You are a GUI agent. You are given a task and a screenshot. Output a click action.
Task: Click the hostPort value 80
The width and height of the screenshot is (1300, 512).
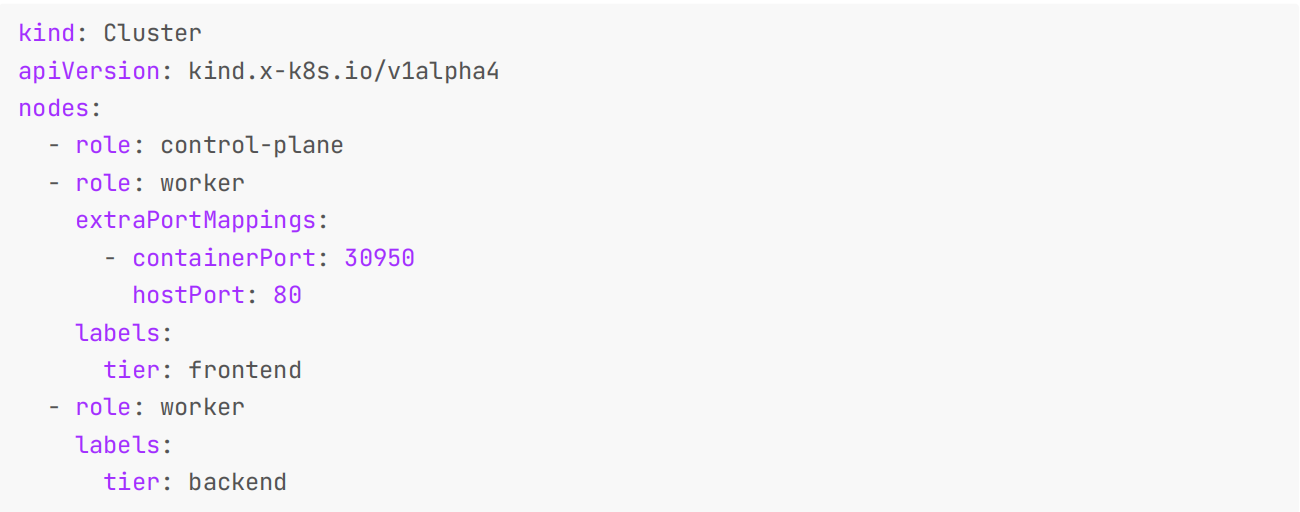pos(287,296)
